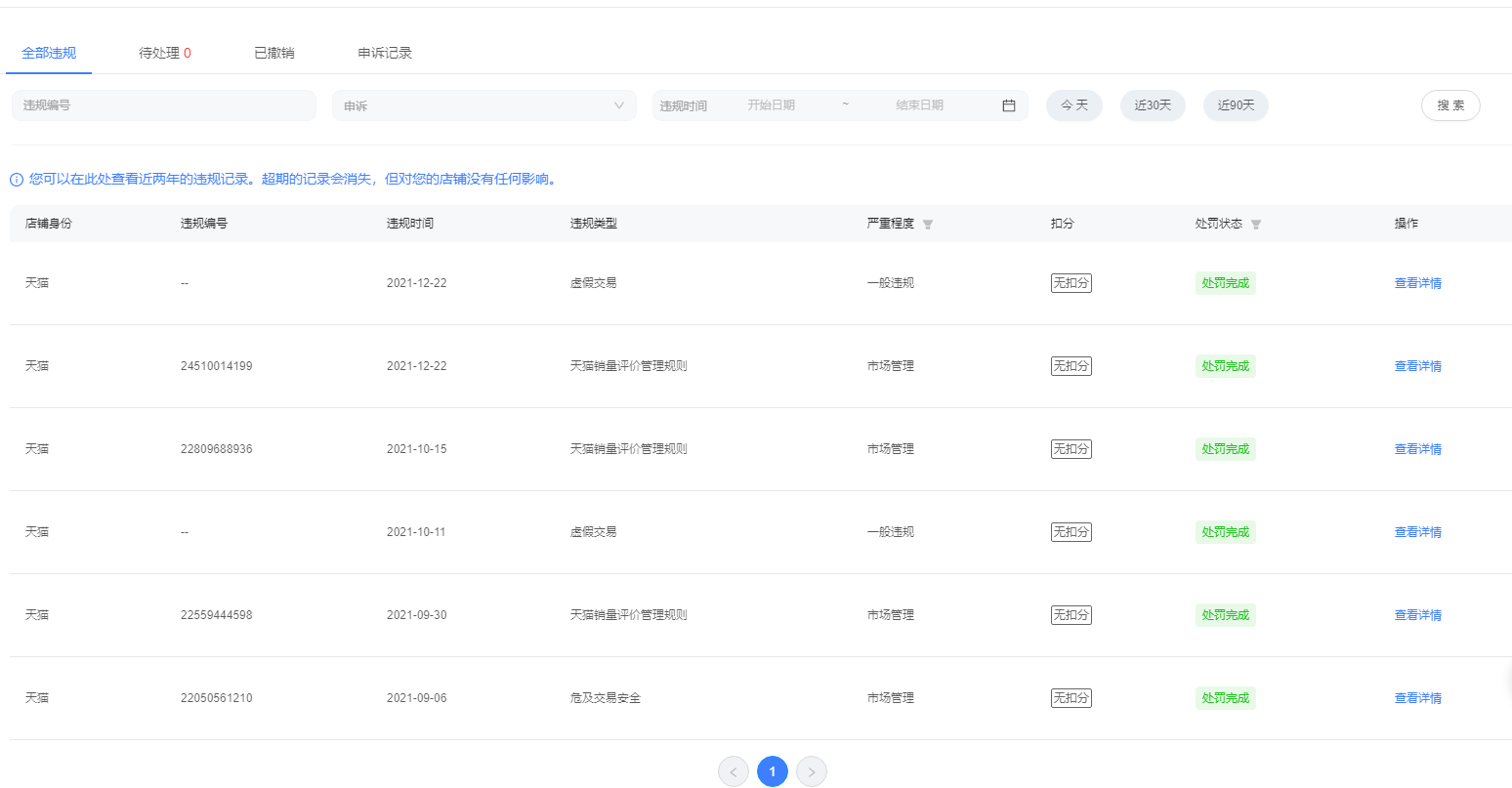Select the 今天 quick filter
The image size is (1512, 788).
click(1074, 105)
